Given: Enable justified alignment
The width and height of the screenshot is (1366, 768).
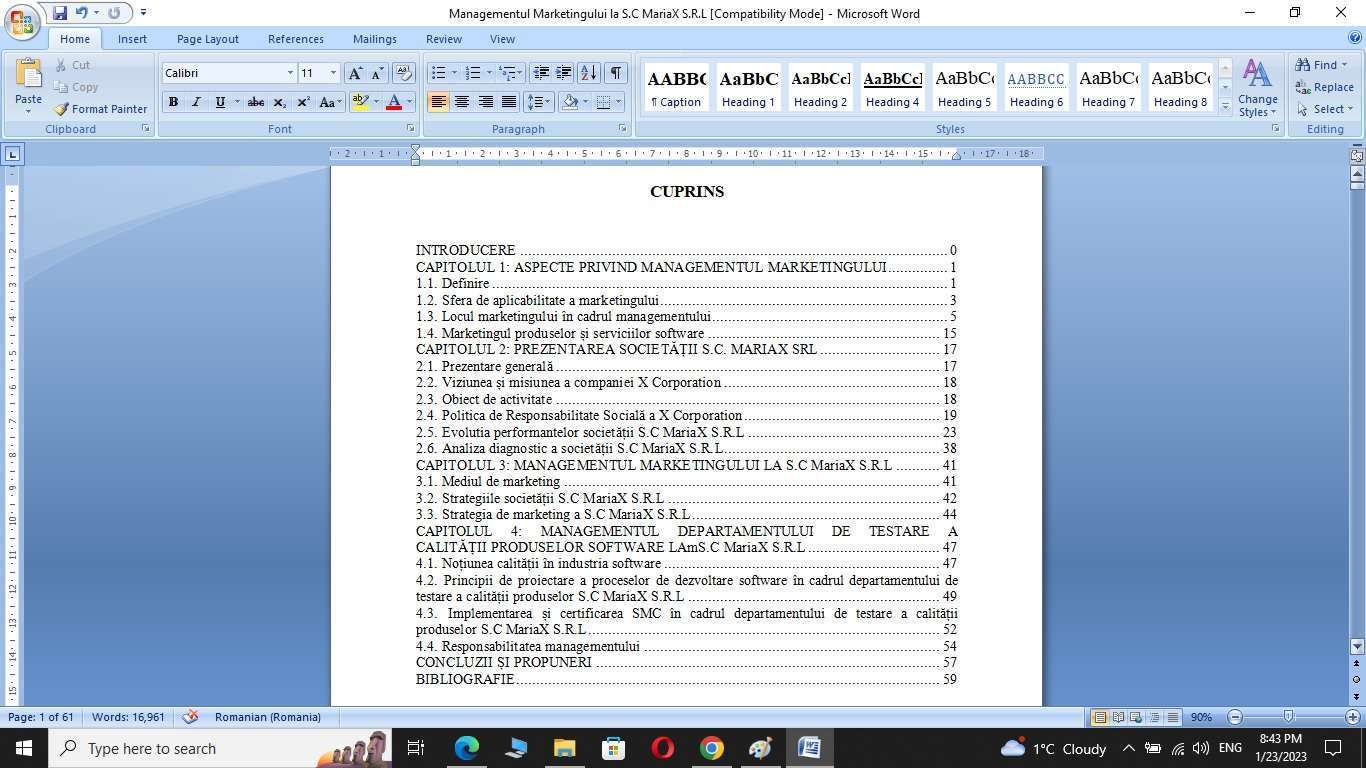Looking at the screenshot, I should 508,102.
